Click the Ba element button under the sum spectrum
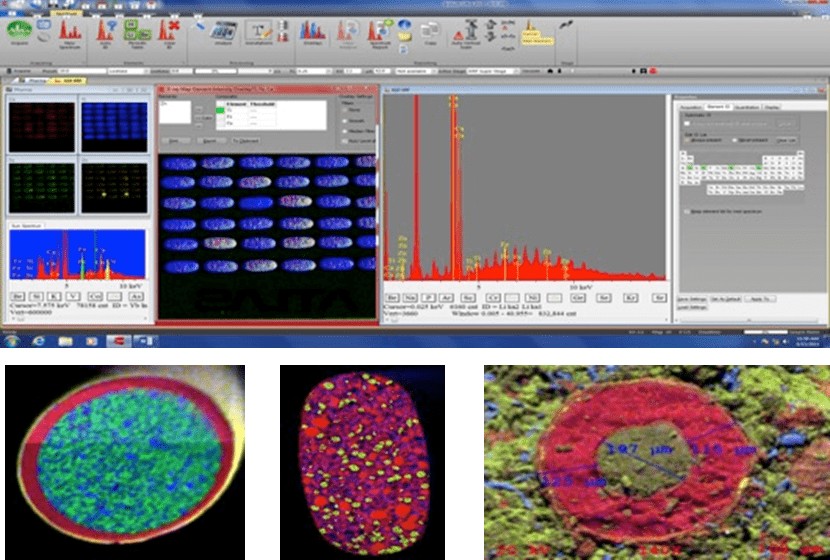The image size is (830, 560). (x=17, y=296)
